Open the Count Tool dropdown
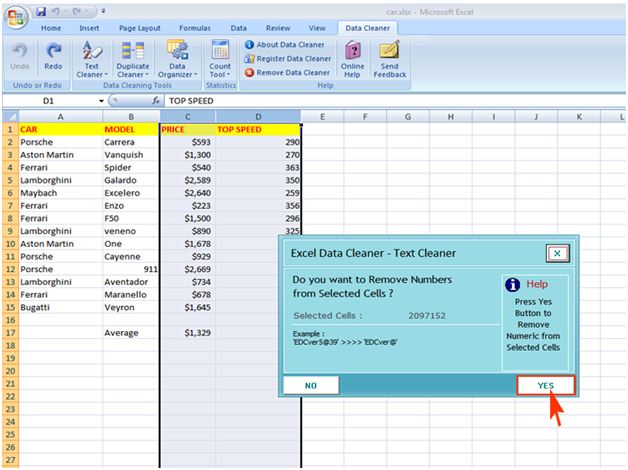Image resolution: width=628 pixels, height=470 pixels. [x=220, y=59]
